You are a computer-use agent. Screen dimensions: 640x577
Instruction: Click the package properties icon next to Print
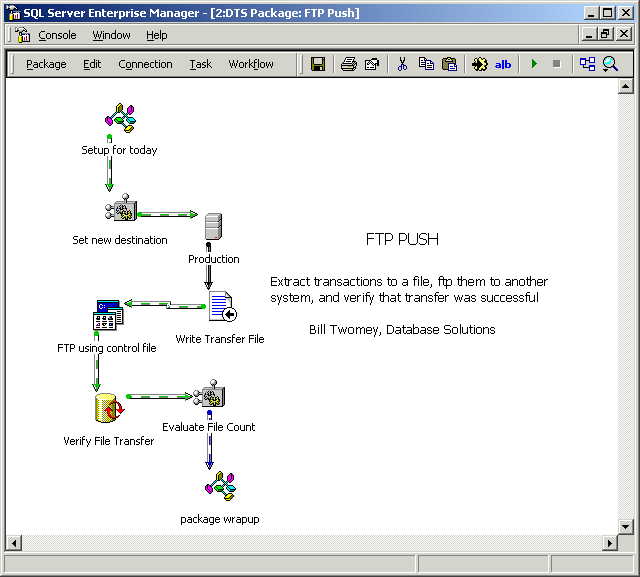point(372,64)
